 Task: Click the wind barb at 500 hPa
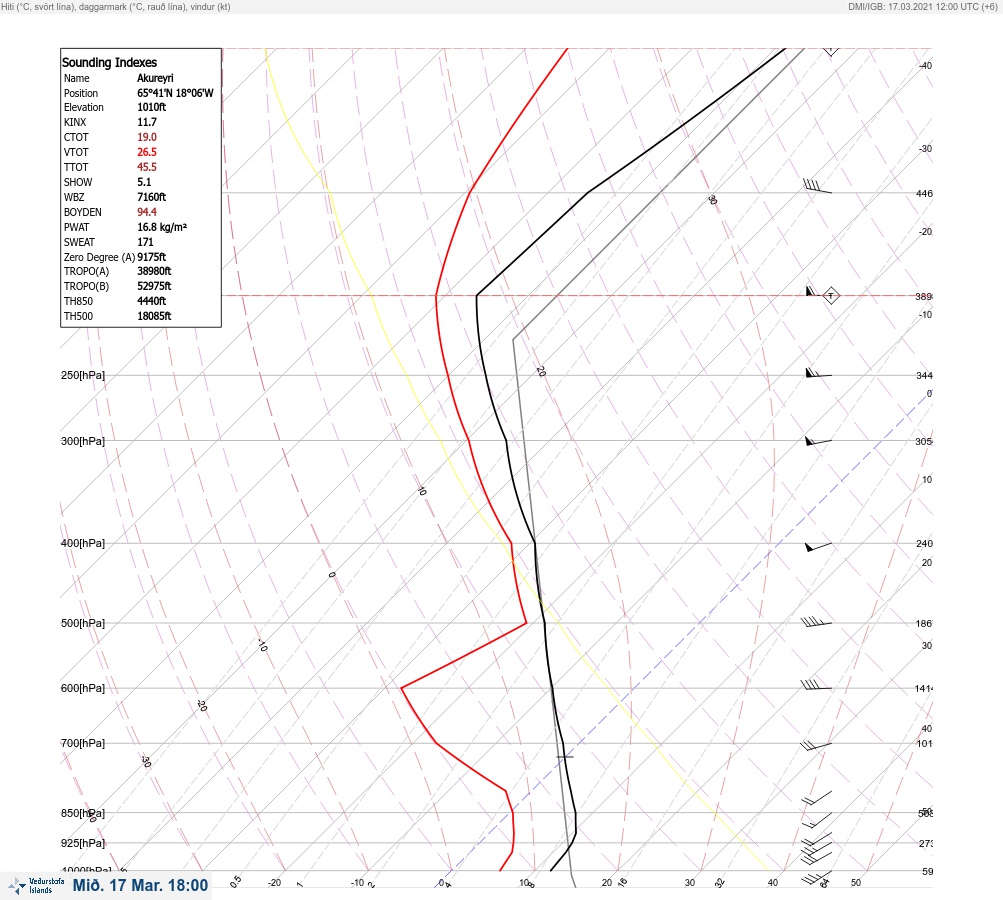816,622
